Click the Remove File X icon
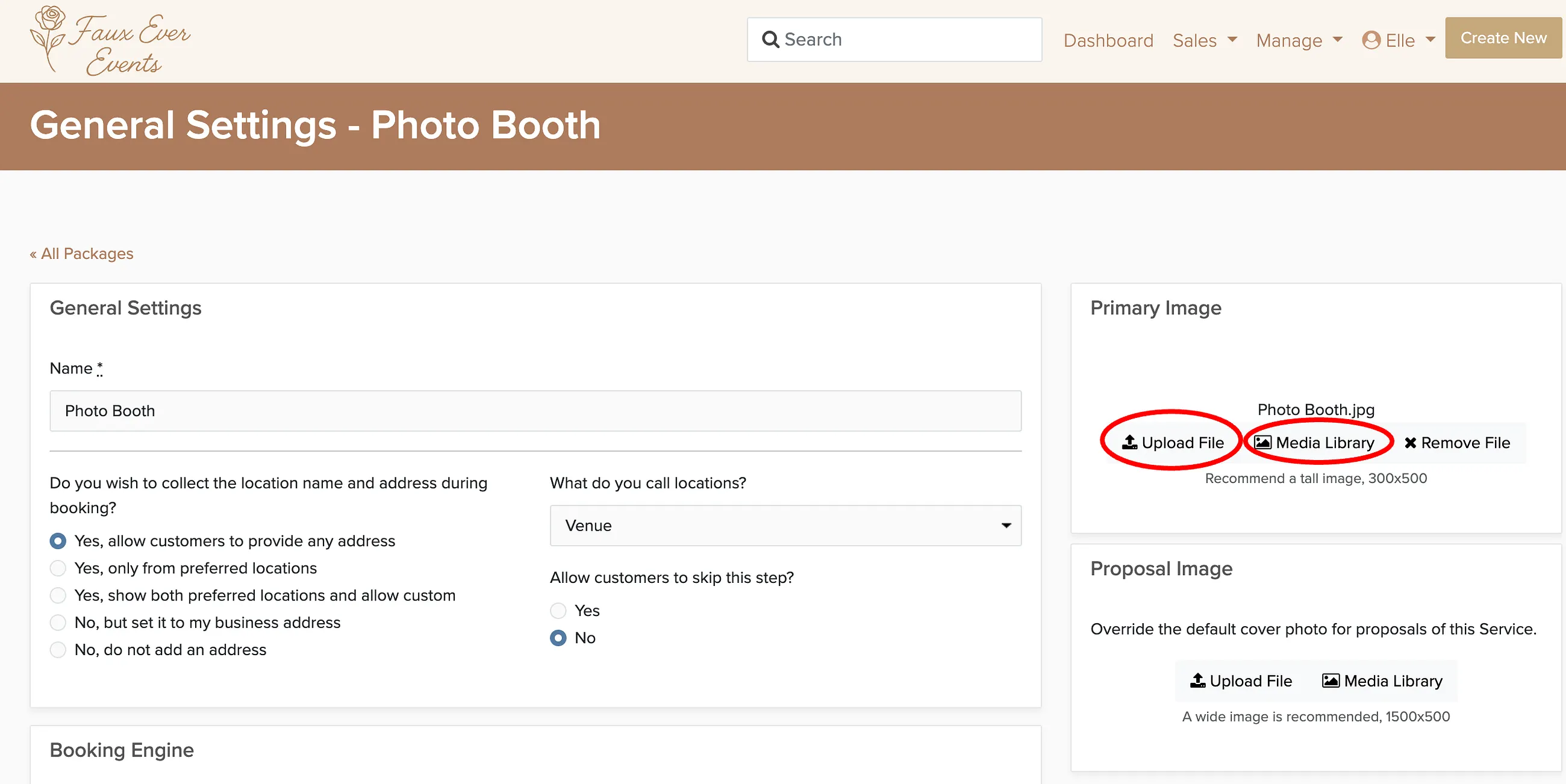The image size is (1566, 784). [1411, 443]
